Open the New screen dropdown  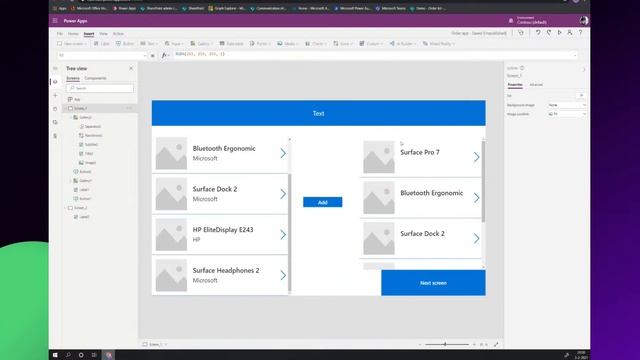[x=72, y=44]
